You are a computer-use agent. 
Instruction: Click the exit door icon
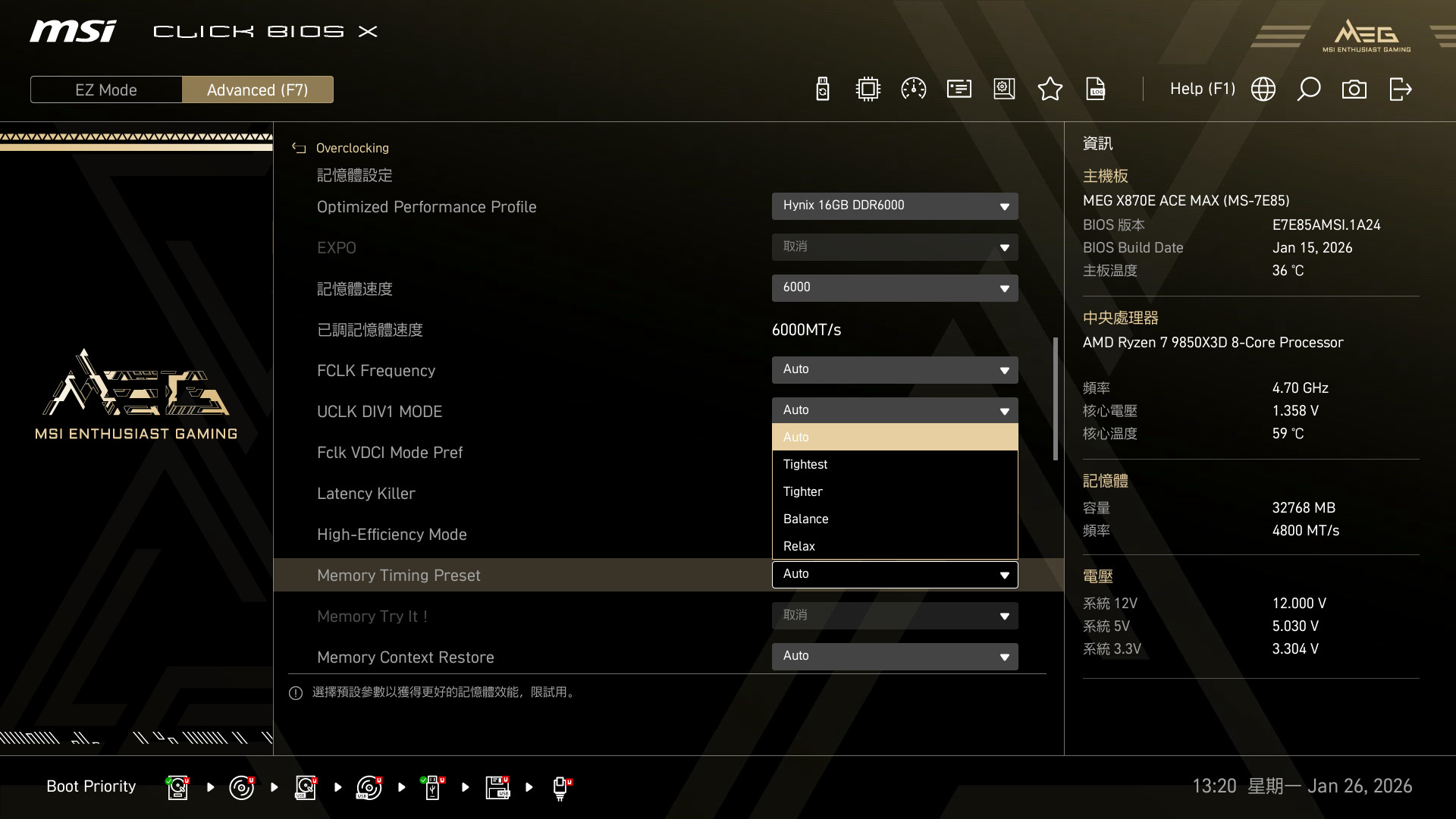click(1400, 89)
